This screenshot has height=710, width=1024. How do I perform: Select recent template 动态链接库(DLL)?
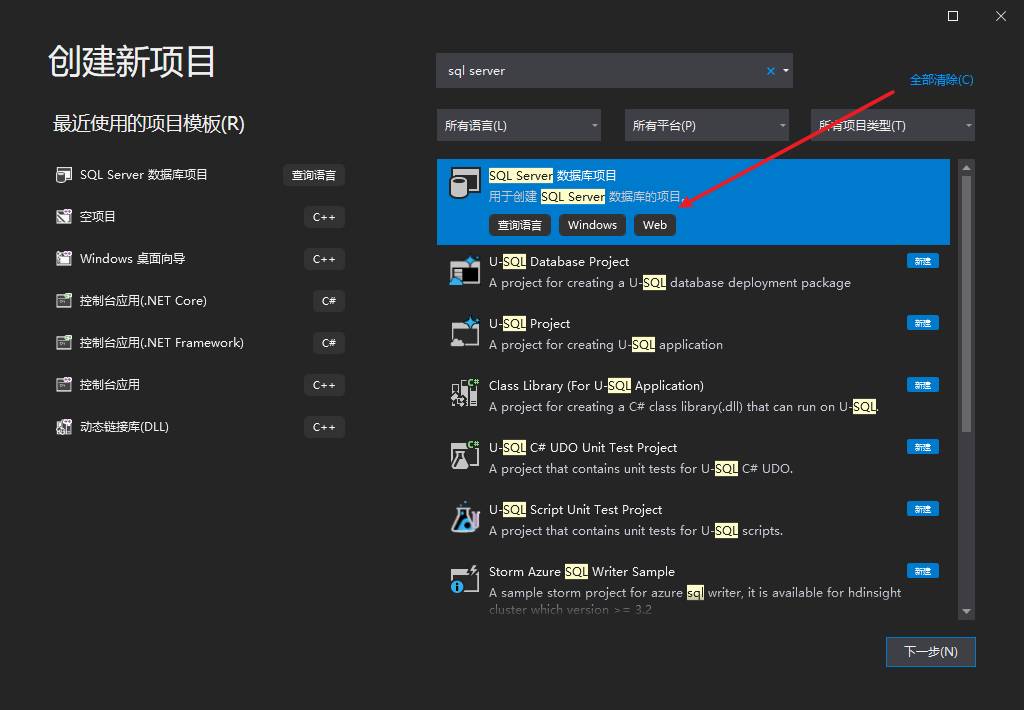(x=124, y=427)
